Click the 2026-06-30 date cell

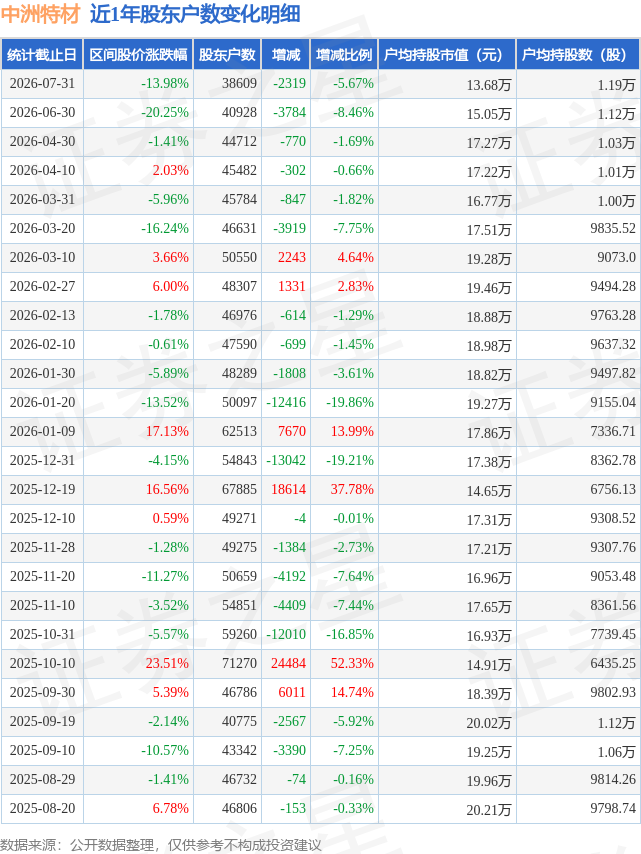(x=42, y=113)
